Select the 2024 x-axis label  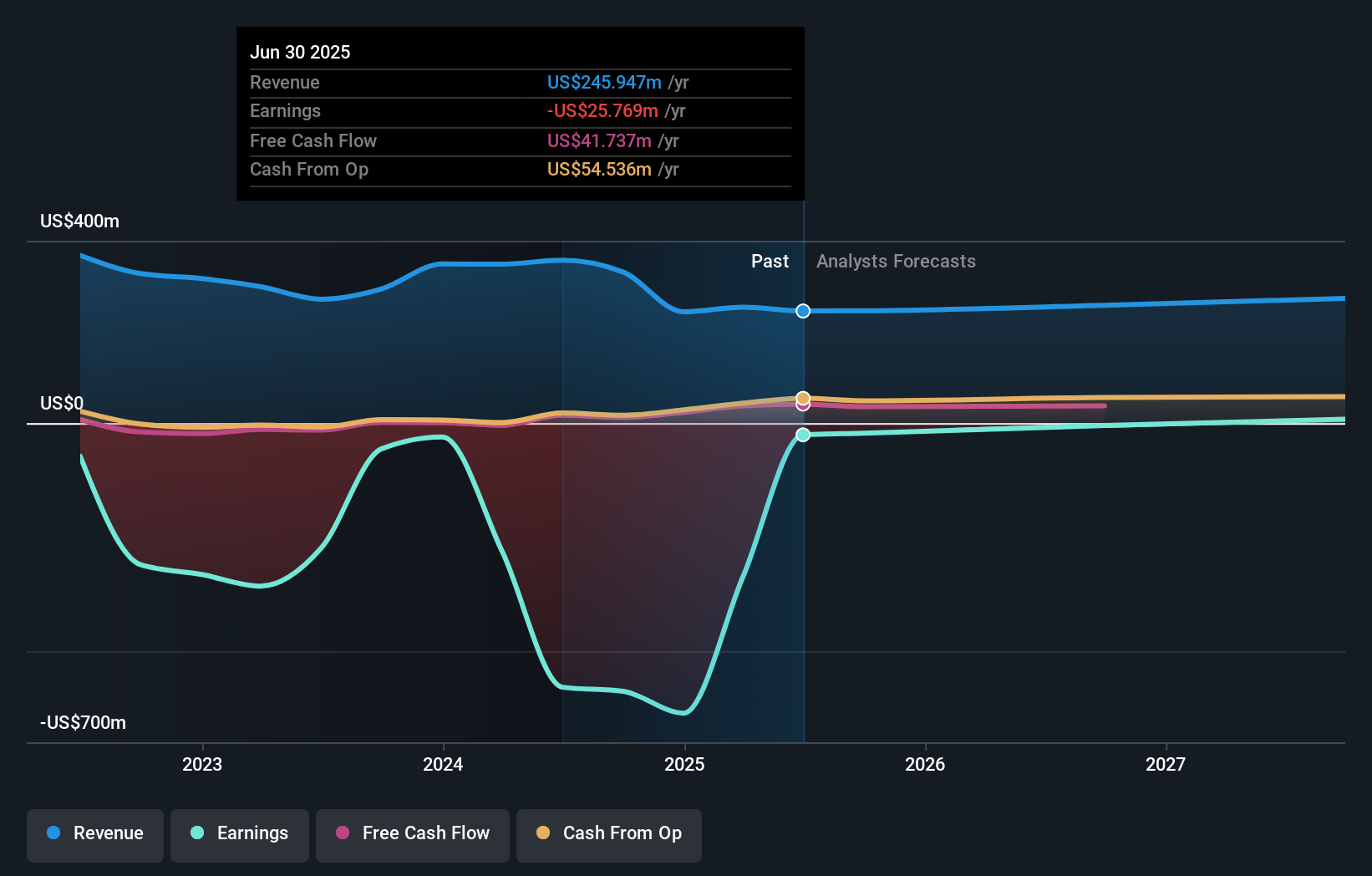pos(443,764)
